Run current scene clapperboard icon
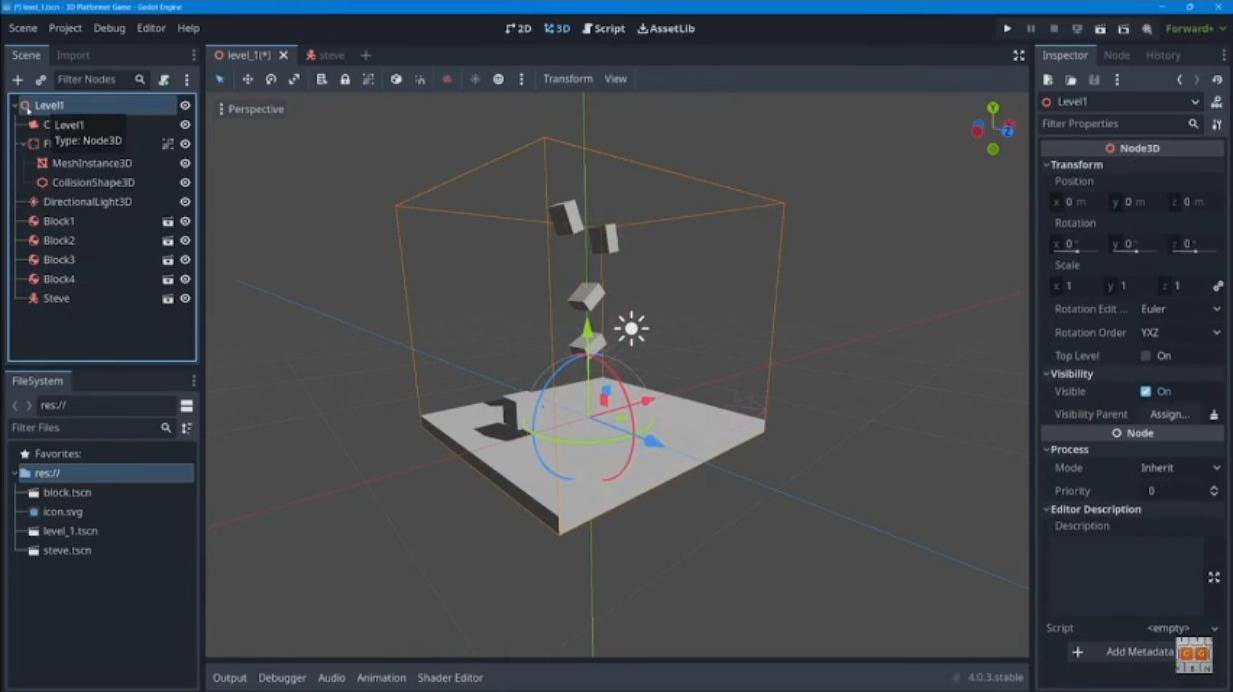The image size is (1233, 692). coord(1100,29)
